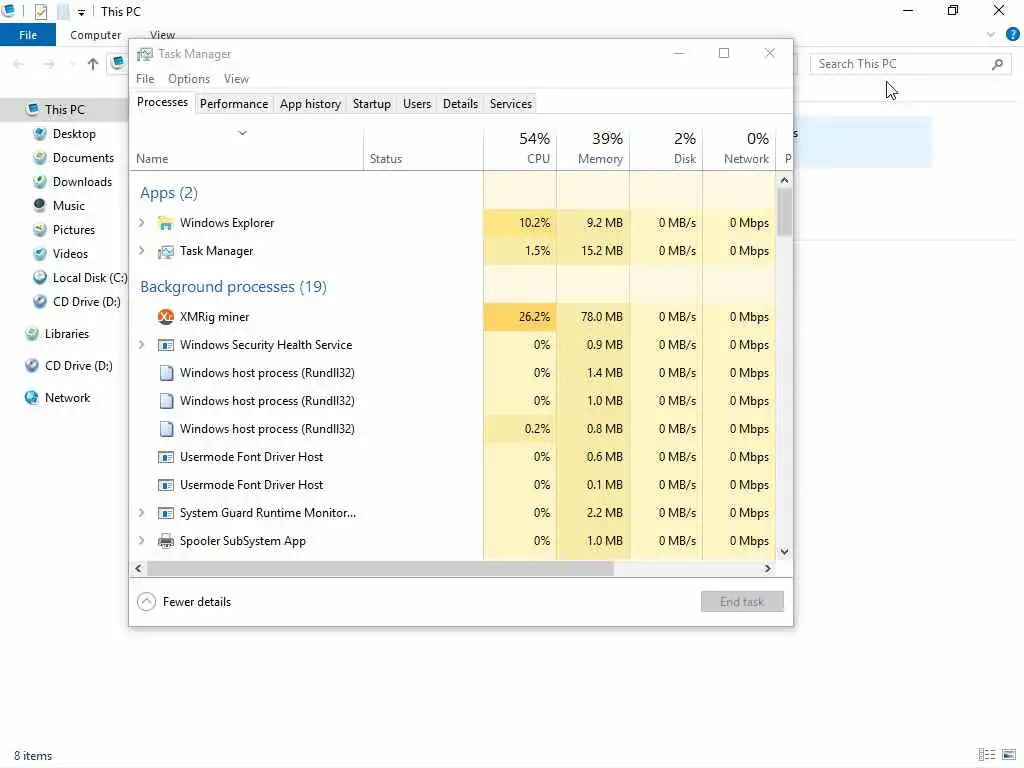The width and height of the screenshot is (1024, 768).
Task: Click the Downloads folder icon in sidebar
Action: pyautogui.click(x=40, y=182)
